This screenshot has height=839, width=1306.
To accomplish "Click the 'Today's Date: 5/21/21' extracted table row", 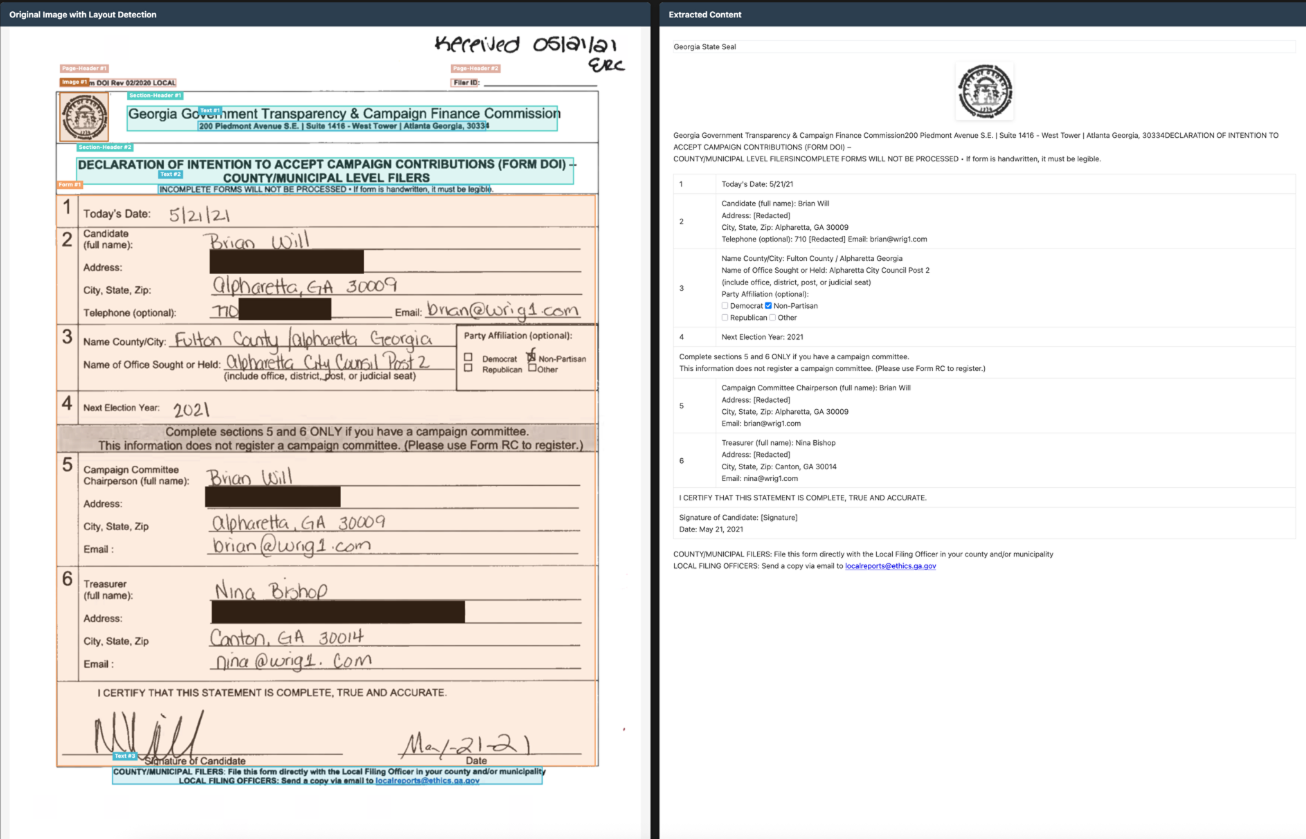I will click(x=984, y=184).
